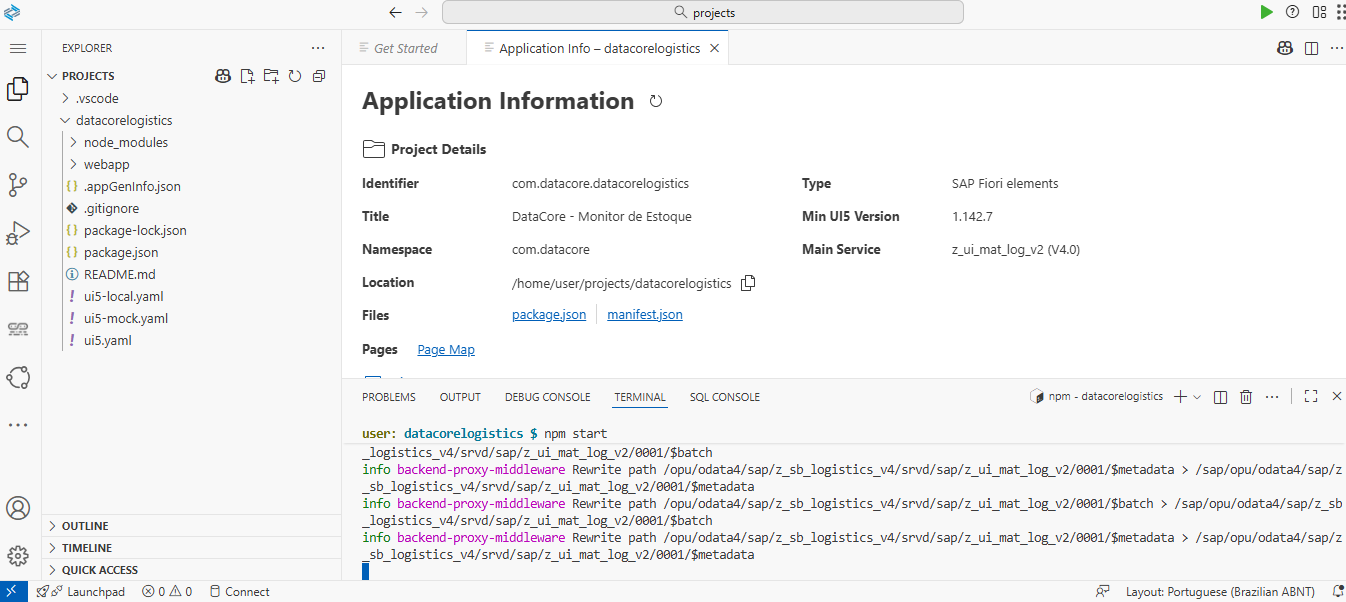
Task: Expand the node_modules folder
Action: pos(125,142)
